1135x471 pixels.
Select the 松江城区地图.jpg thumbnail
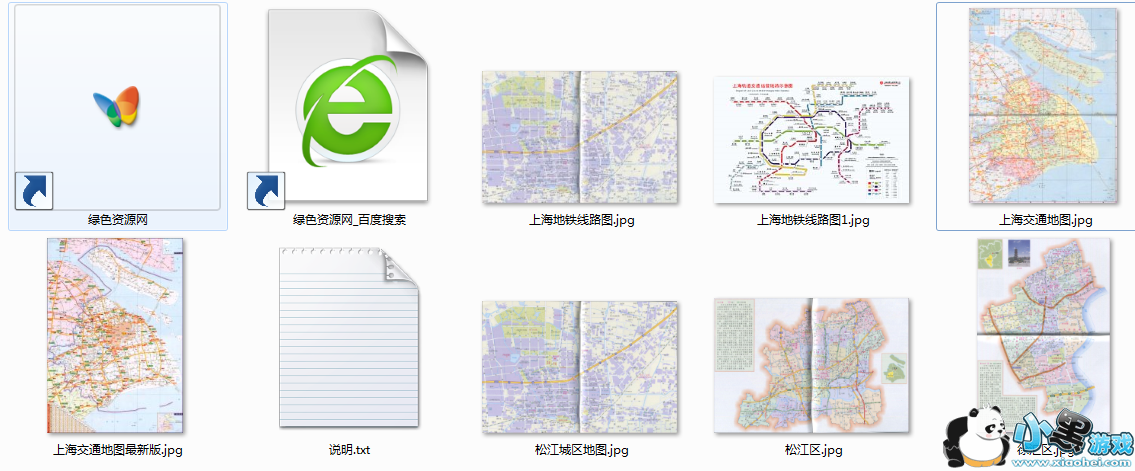point(581,368)
